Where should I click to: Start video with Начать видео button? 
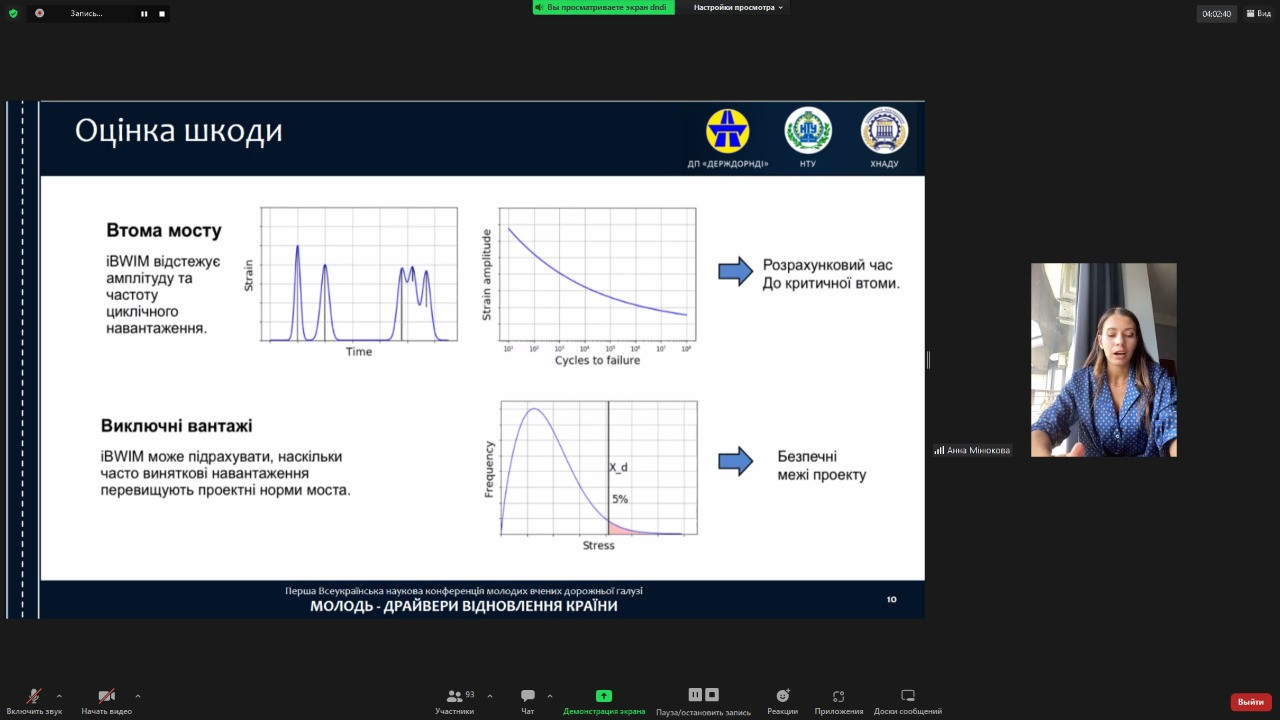click(106, 697)
